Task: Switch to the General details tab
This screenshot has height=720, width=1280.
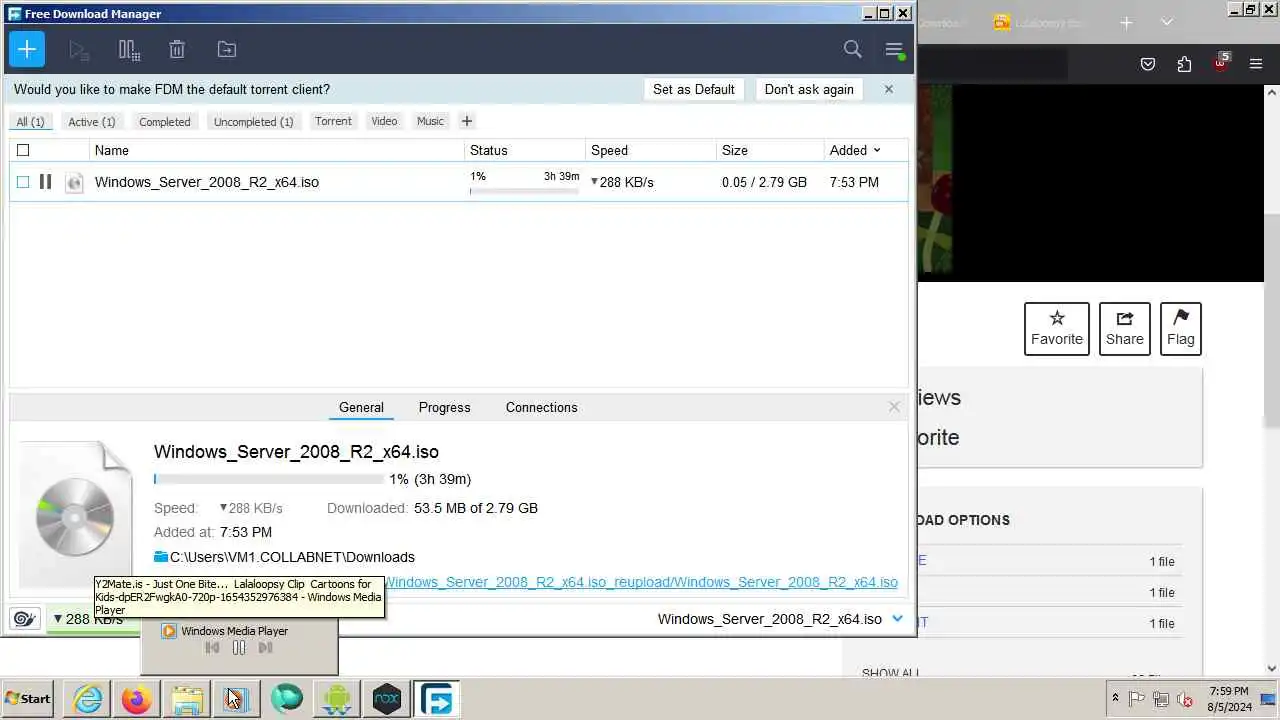Action: pos(361,407)
